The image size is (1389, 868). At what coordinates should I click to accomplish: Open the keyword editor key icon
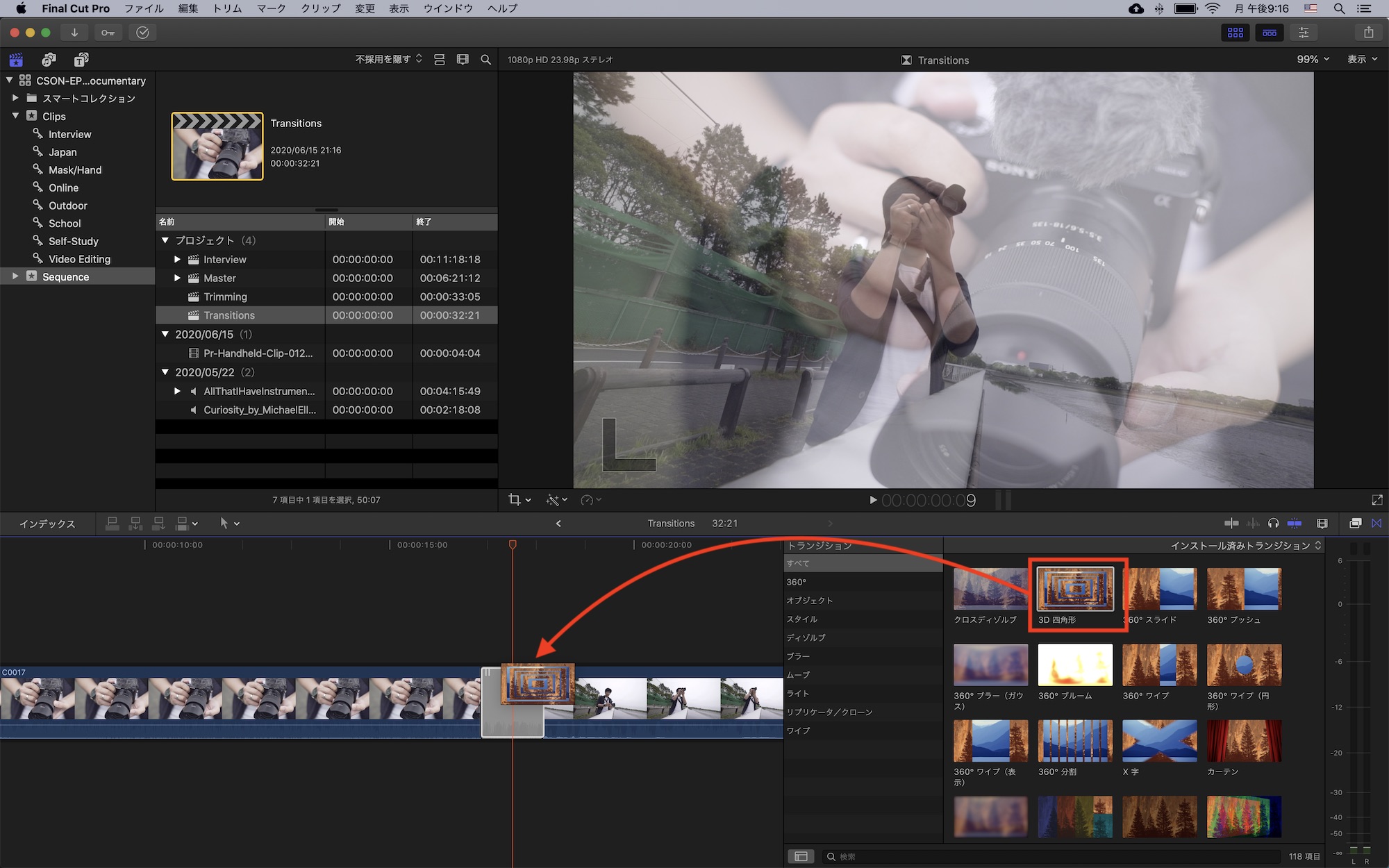108,33
